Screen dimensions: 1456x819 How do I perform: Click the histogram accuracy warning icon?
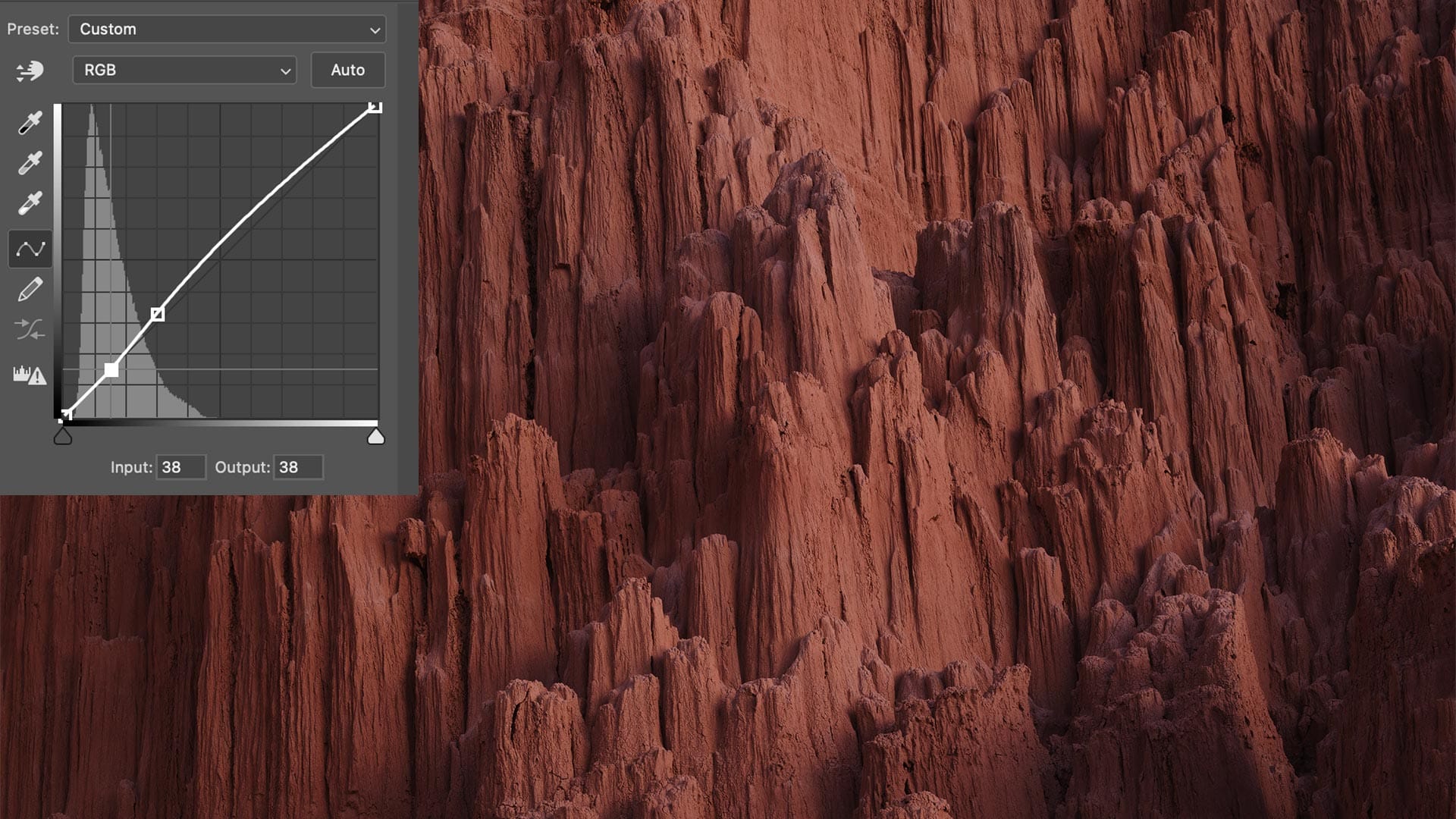[30, 375]
